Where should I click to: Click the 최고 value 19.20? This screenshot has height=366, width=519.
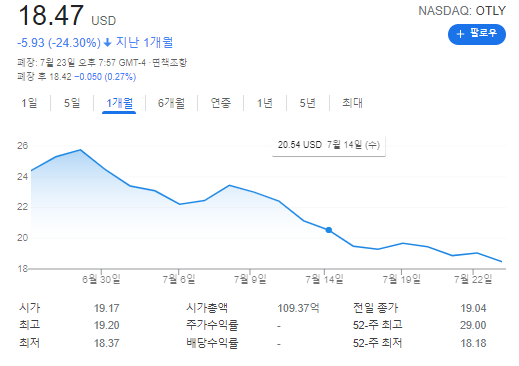(106, 325)
